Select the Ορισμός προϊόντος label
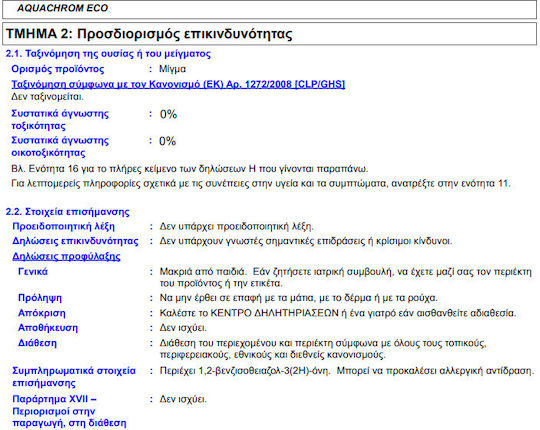This screenshot has width=540, height=430. (58, 69)
